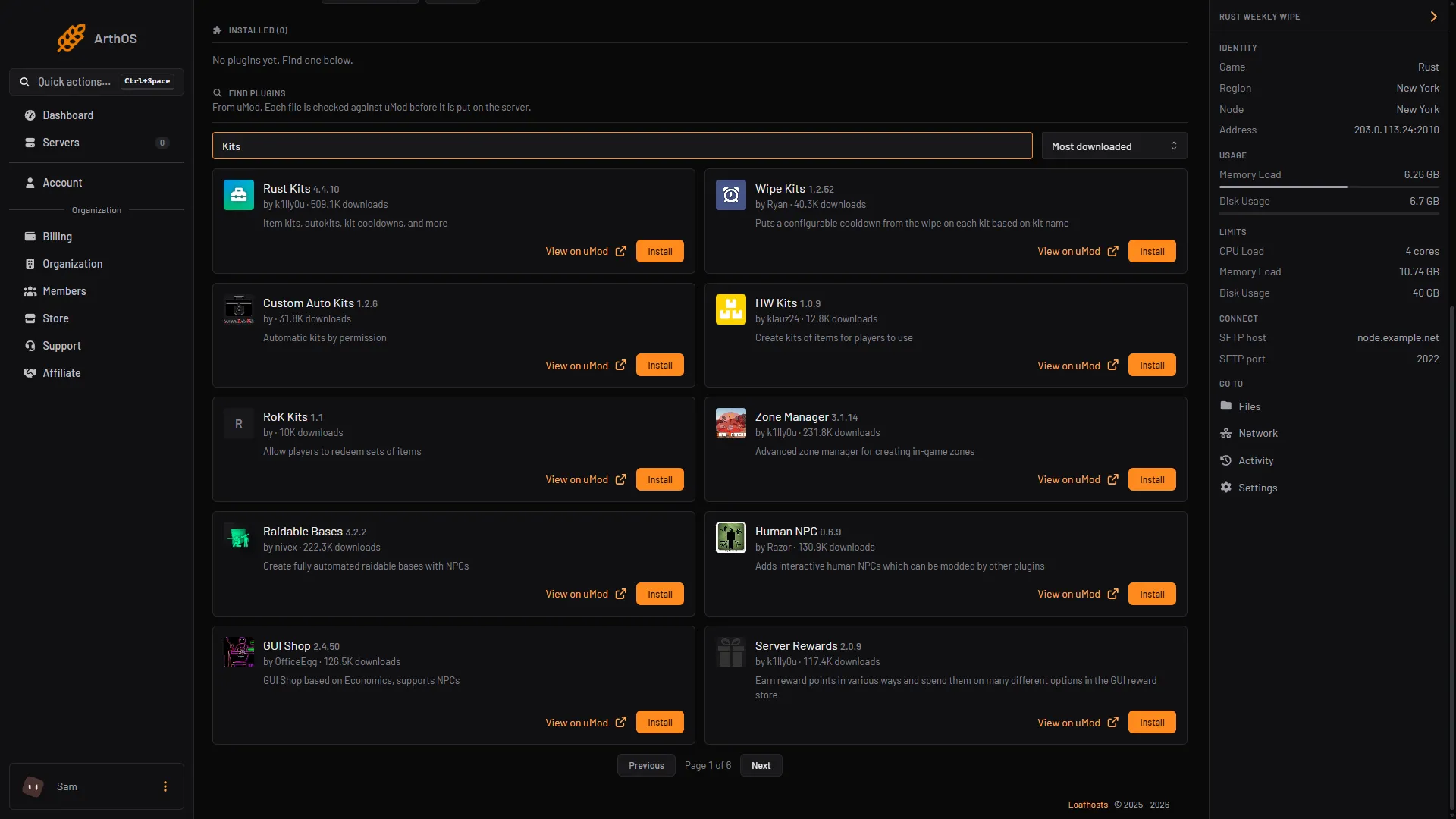This screenshot has height=819, width=1456.
Task: Click the yellow HW Kits icon
Action: (x=731, y=309)
